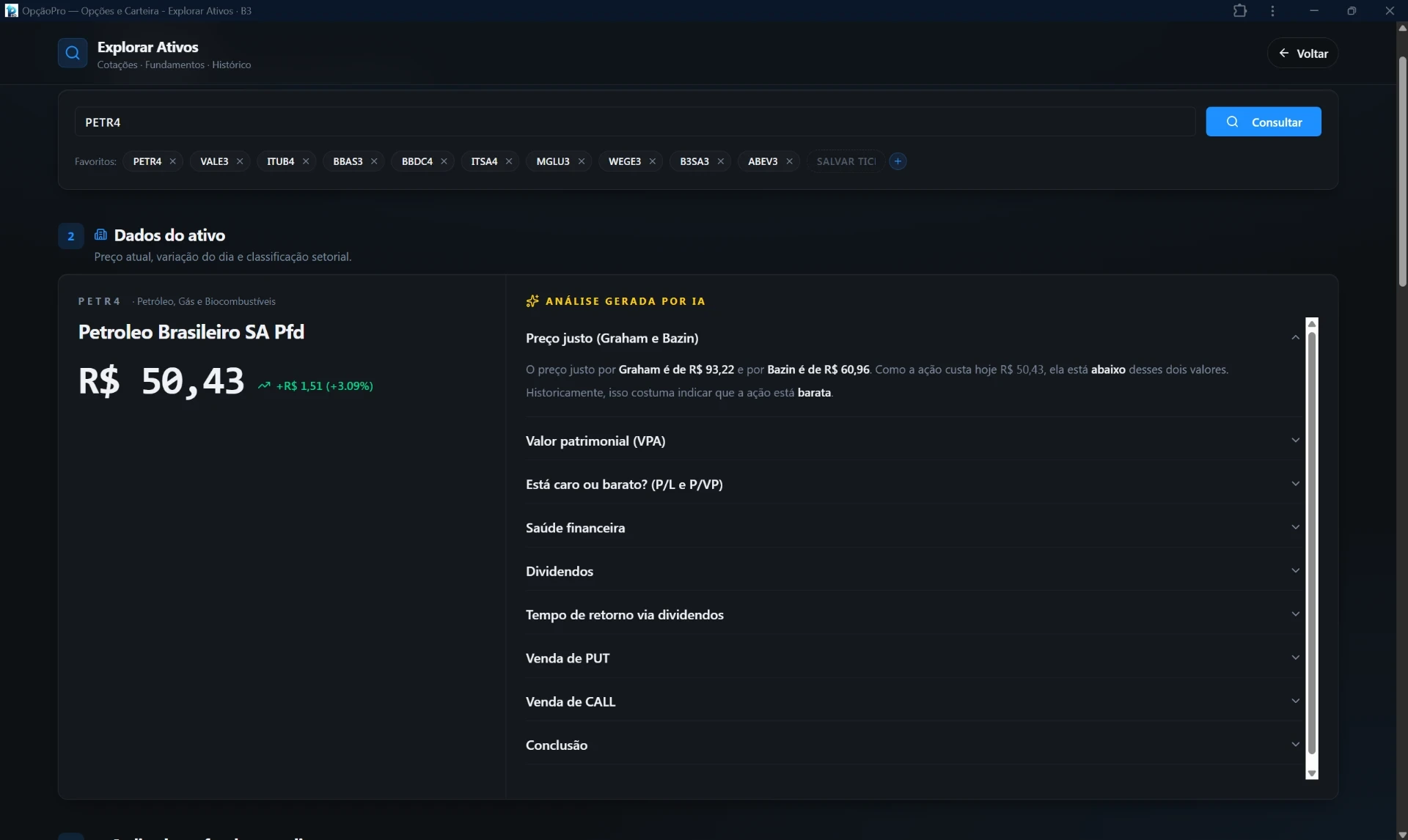Screen dimensions: 1408x840
Task: Click the step number 2 badge
Action: click(71, 236)
